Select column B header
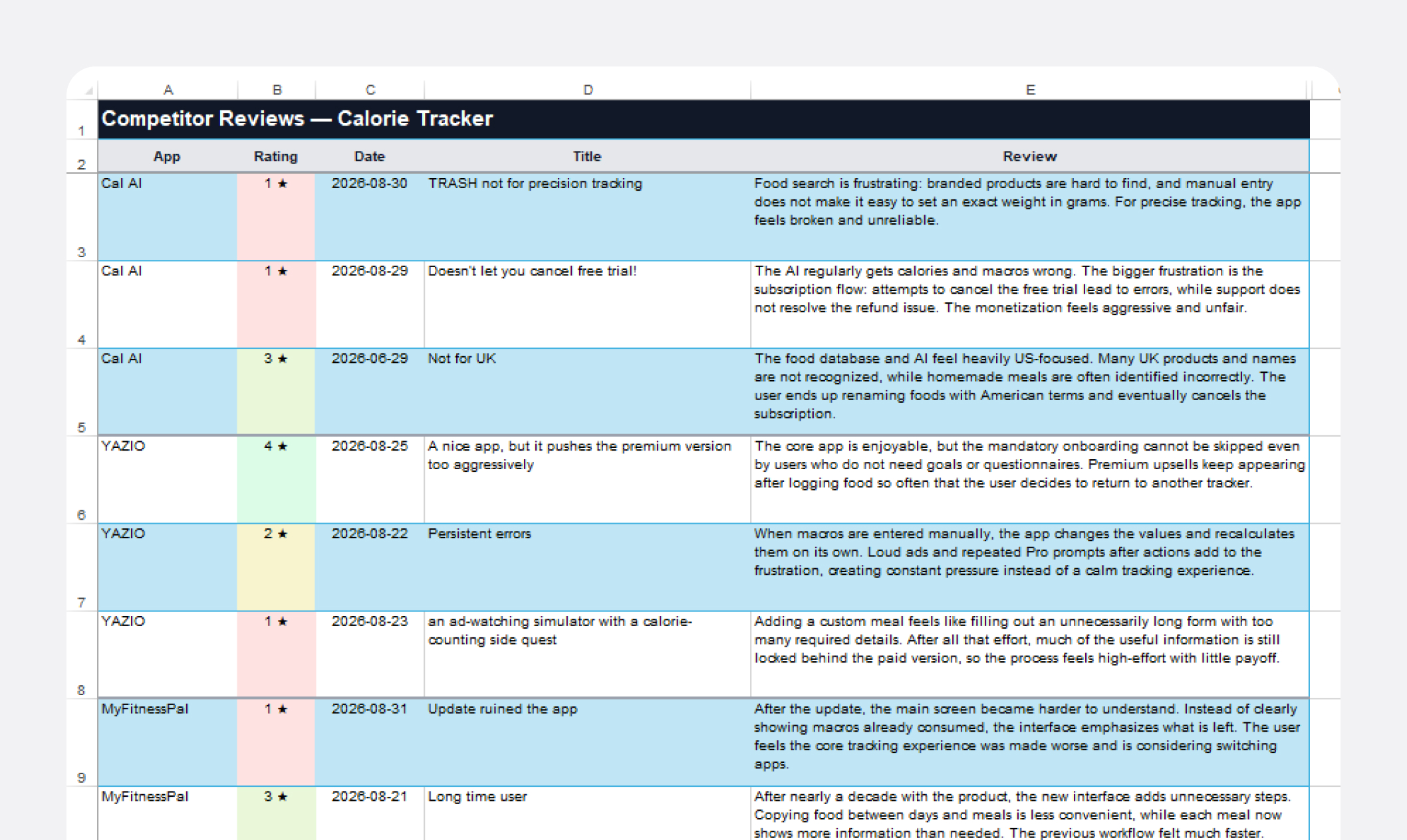The height and width of the screenshot is (840, 1407). coord(277,90)
